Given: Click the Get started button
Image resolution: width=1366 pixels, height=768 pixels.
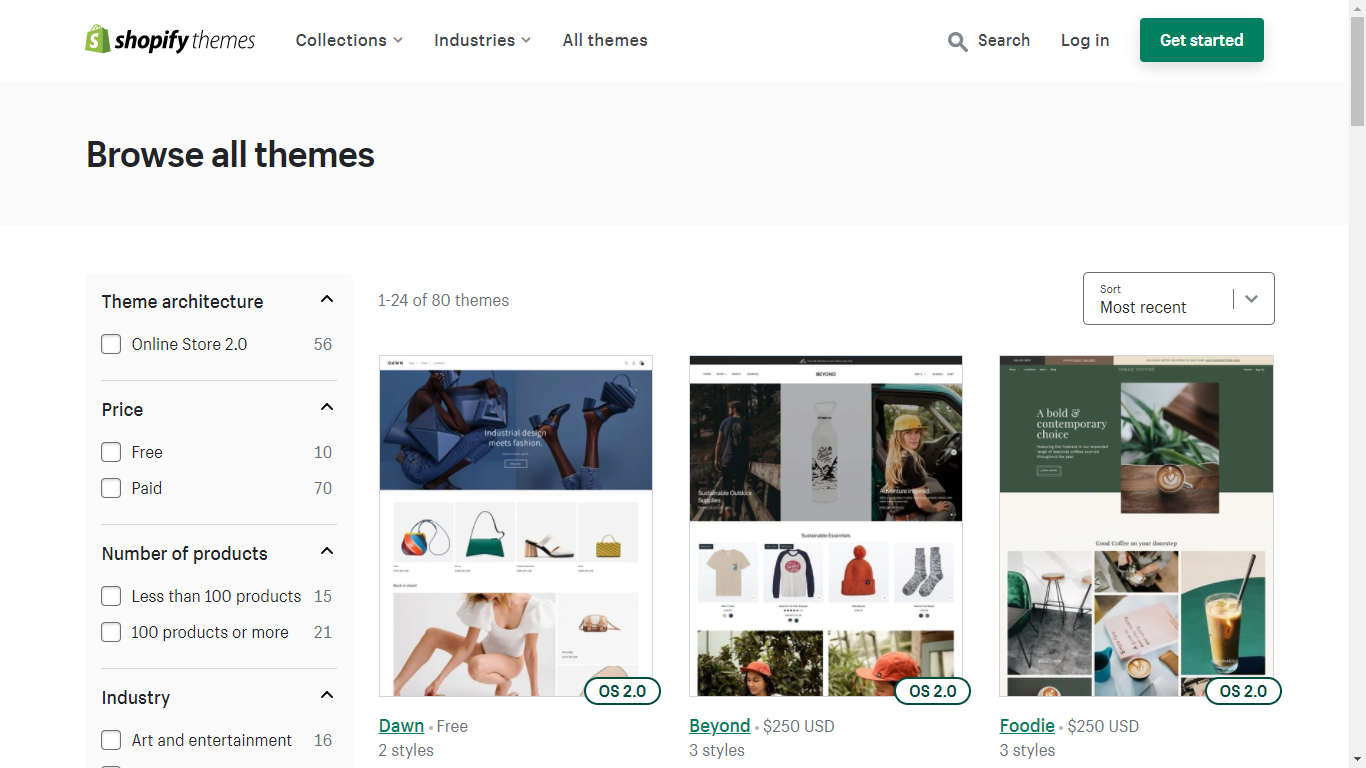Looking at the screenshot, I should (1202, 40).
